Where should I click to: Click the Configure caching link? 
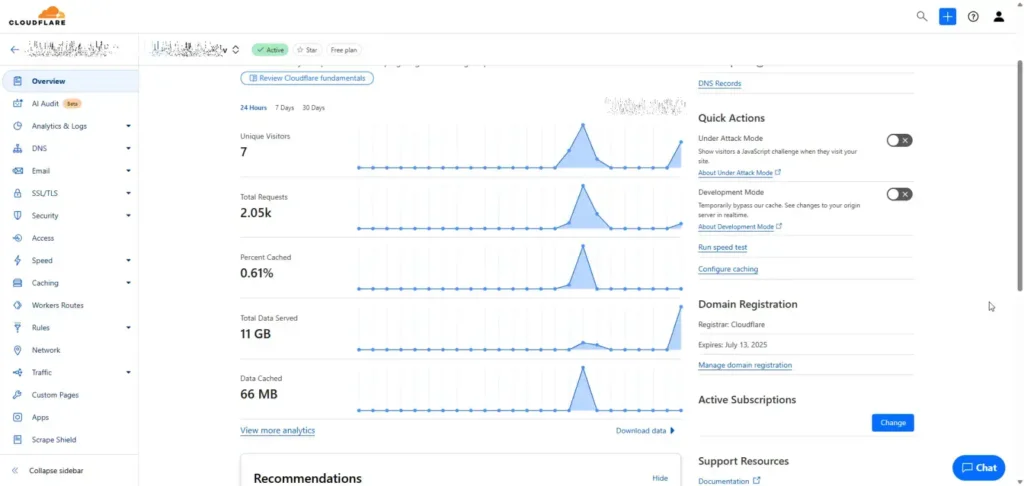(x=728, y=269)
